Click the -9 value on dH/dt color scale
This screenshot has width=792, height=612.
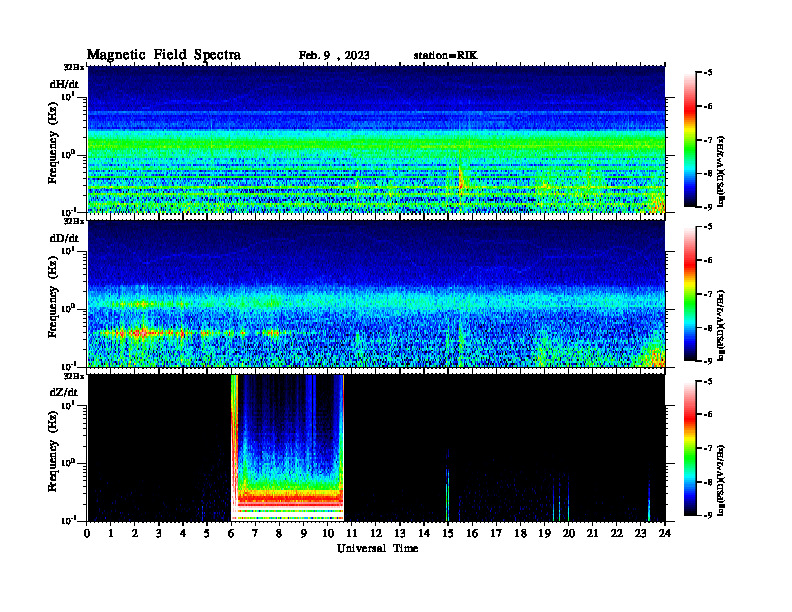coord(707,207)
